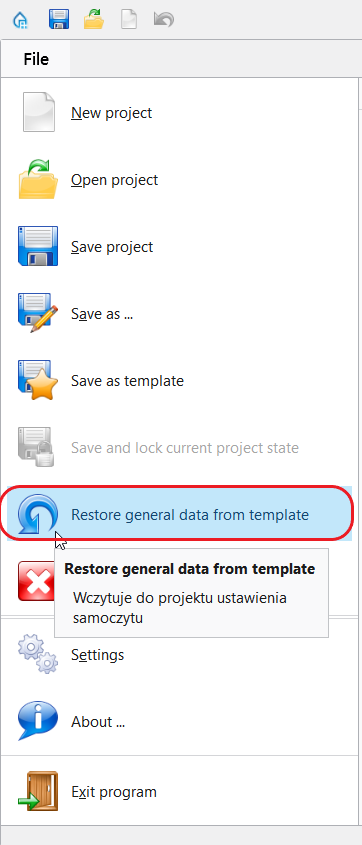Click the locked disk save state icon
Viewport: 362px width, 845px height.
(38, 447)
